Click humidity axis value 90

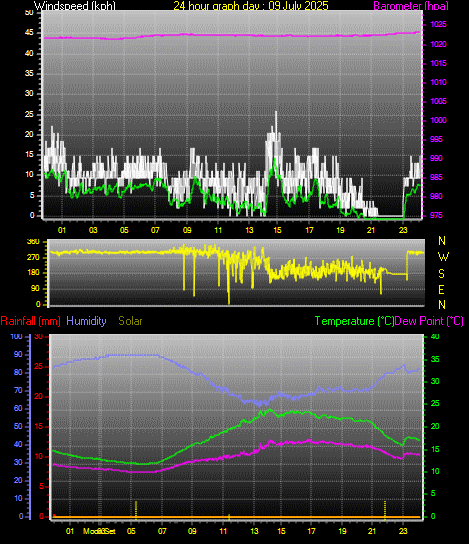18,355
